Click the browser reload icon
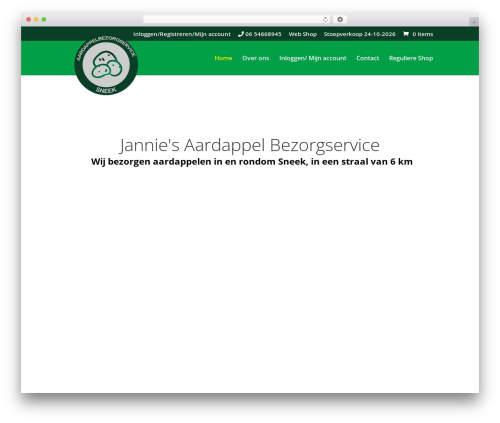Viewport: 500px width, 423px height. (x=325, y=19)
